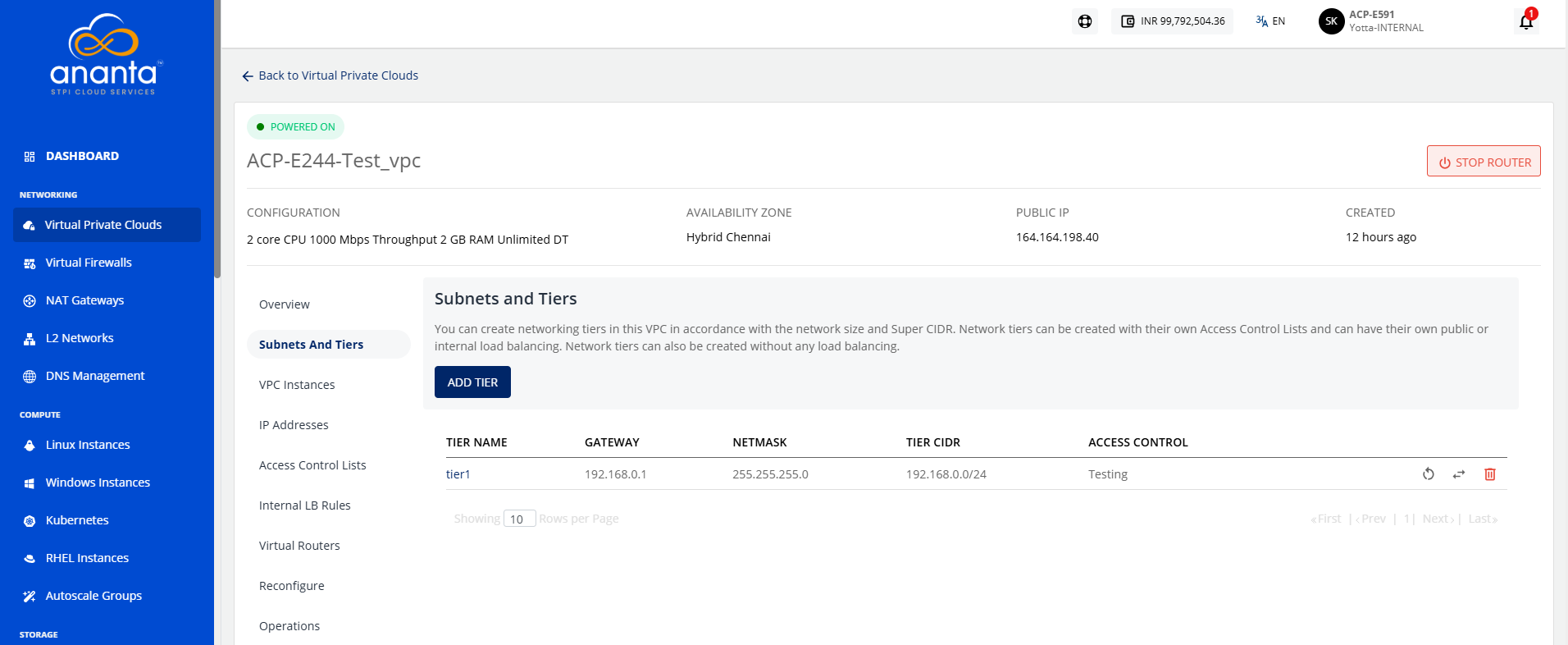Image resolution: width=1568 pixels, height=645 pixels.
Task: Click the Kubernetes sidebar icon
Action: coord(30,520)
